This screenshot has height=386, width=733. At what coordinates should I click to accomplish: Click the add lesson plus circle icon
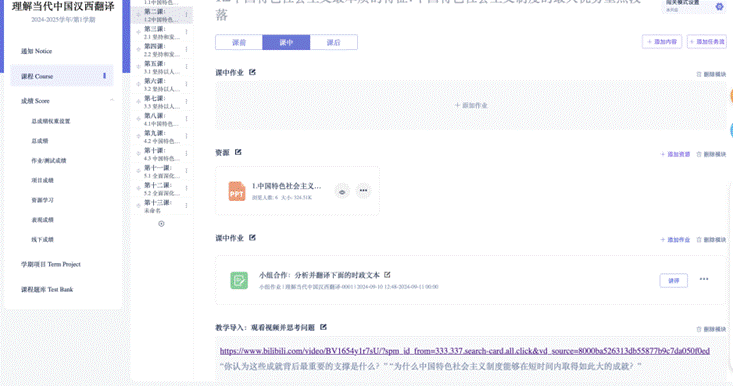point(161,224)
